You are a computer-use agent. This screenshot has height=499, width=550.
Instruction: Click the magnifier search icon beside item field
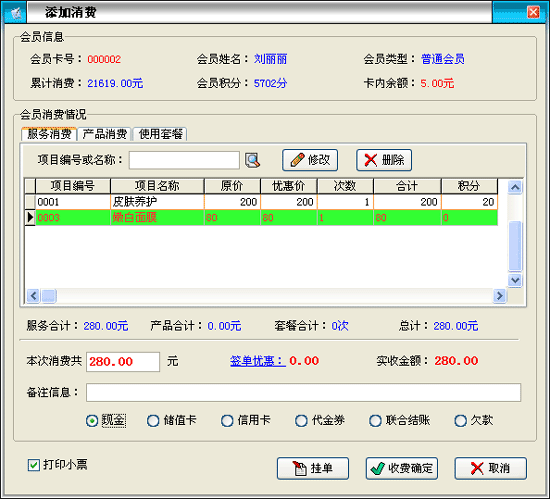pyautogui.click(x=253, y=160)
